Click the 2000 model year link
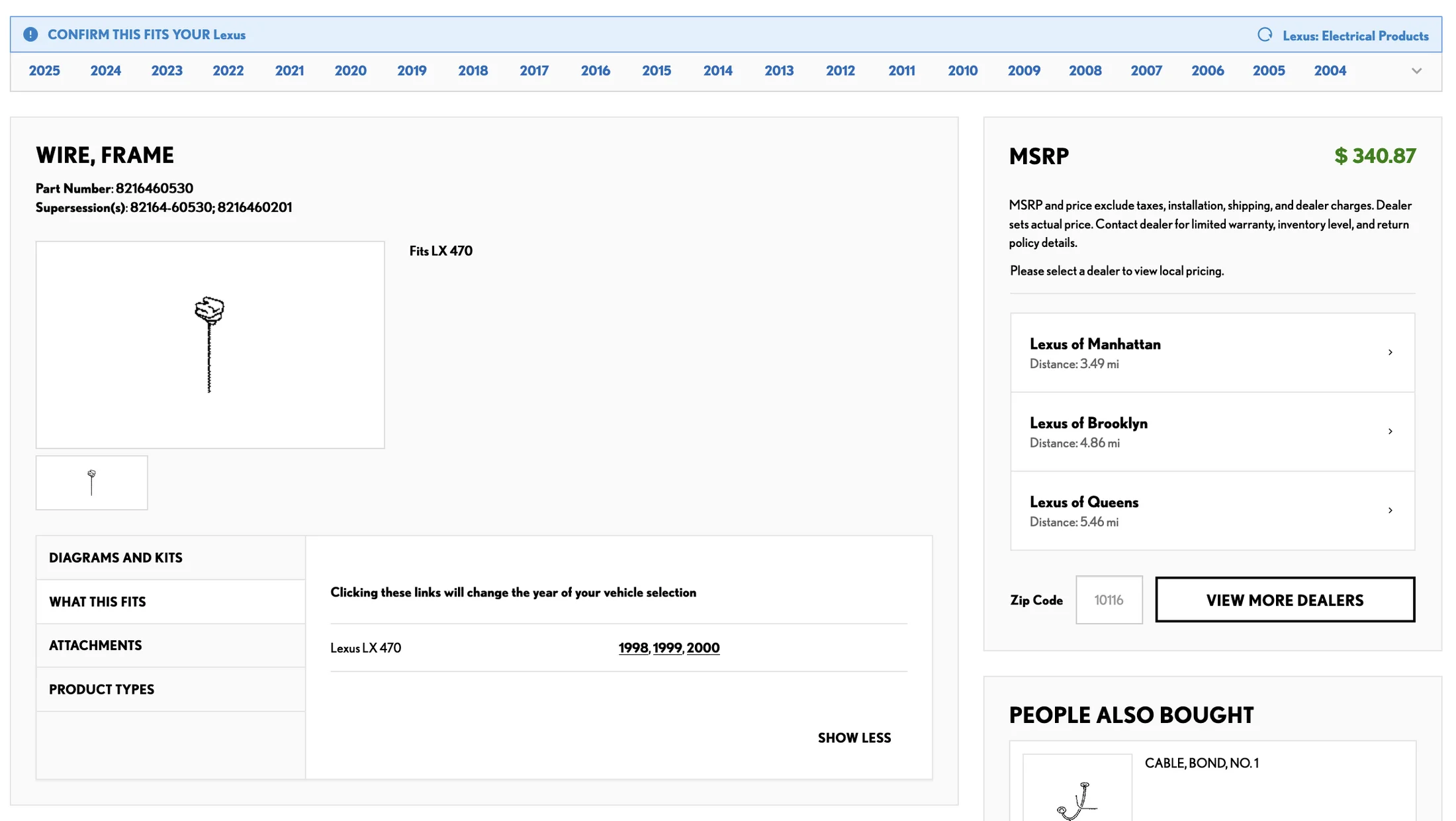The height and width of the screenshot is (821, 1456). pyautogui.click(x=703, y=648)
